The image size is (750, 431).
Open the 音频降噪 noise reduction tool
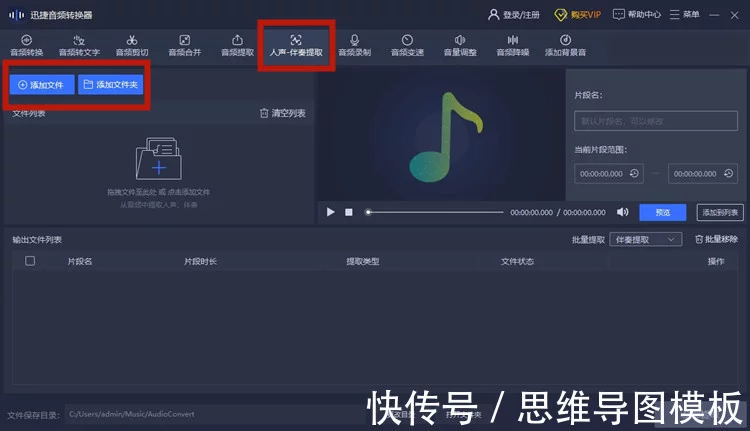tap(513, 46)
